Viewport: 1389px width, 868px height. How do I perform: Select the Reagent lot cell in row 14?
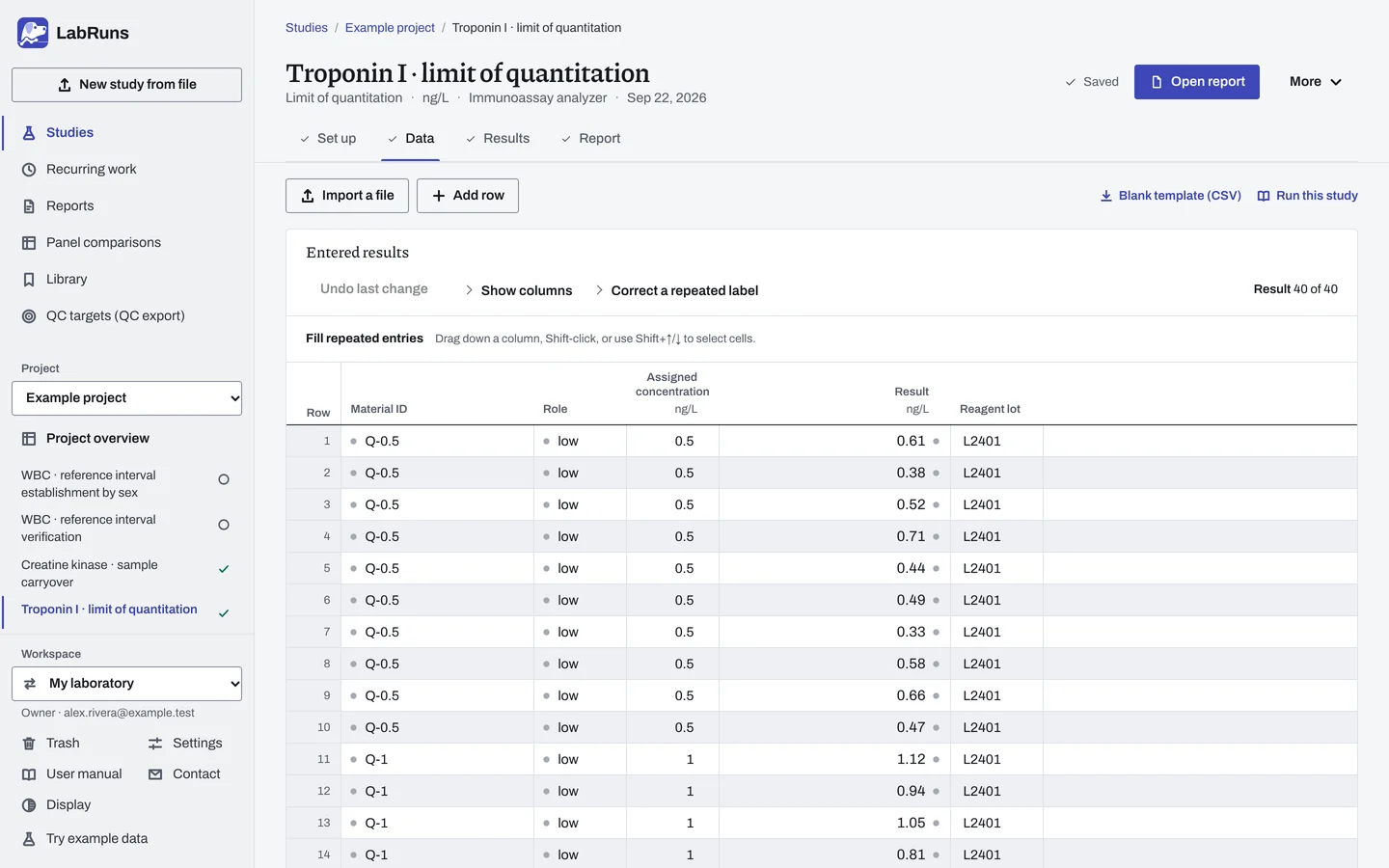coord(996,855)
